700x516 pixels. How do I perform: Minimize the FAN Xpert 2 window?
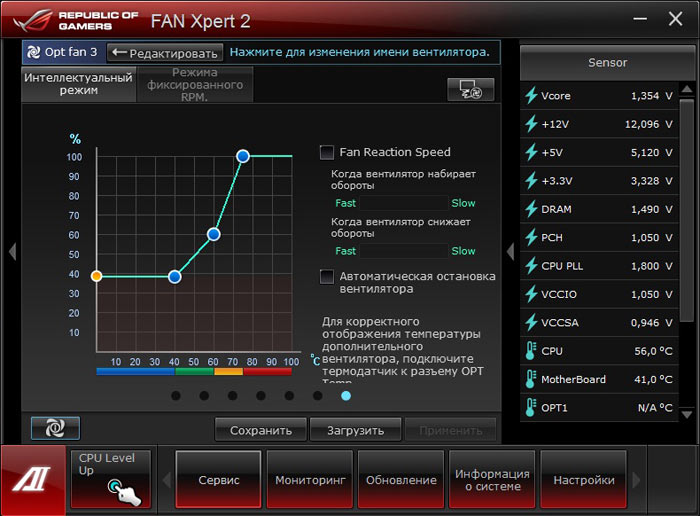click(640, 19)
